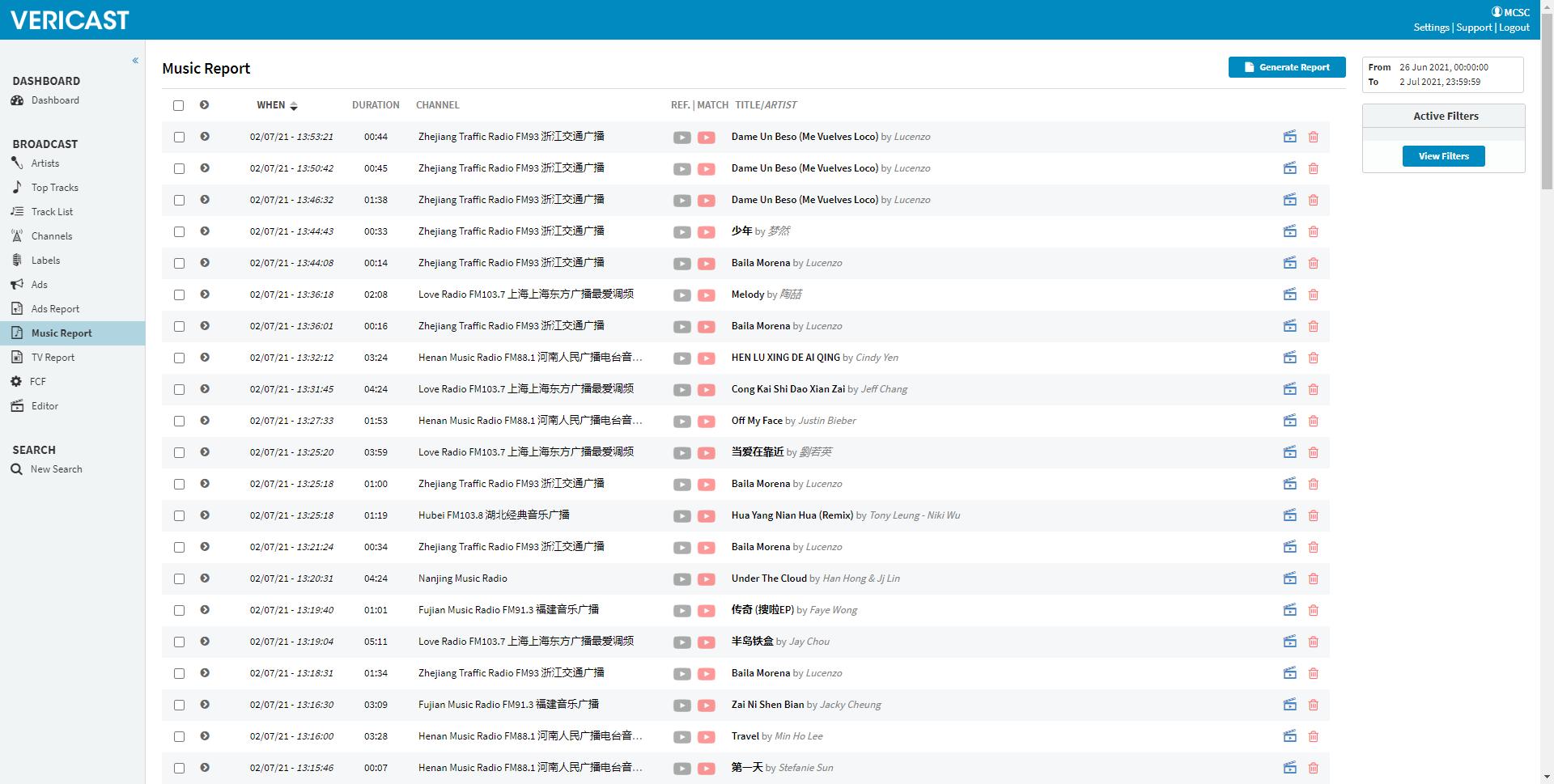Click the New Search magnifier icon
Image resolution: width=1554 pixels, height=784 pixels.
tap(16, 469)
